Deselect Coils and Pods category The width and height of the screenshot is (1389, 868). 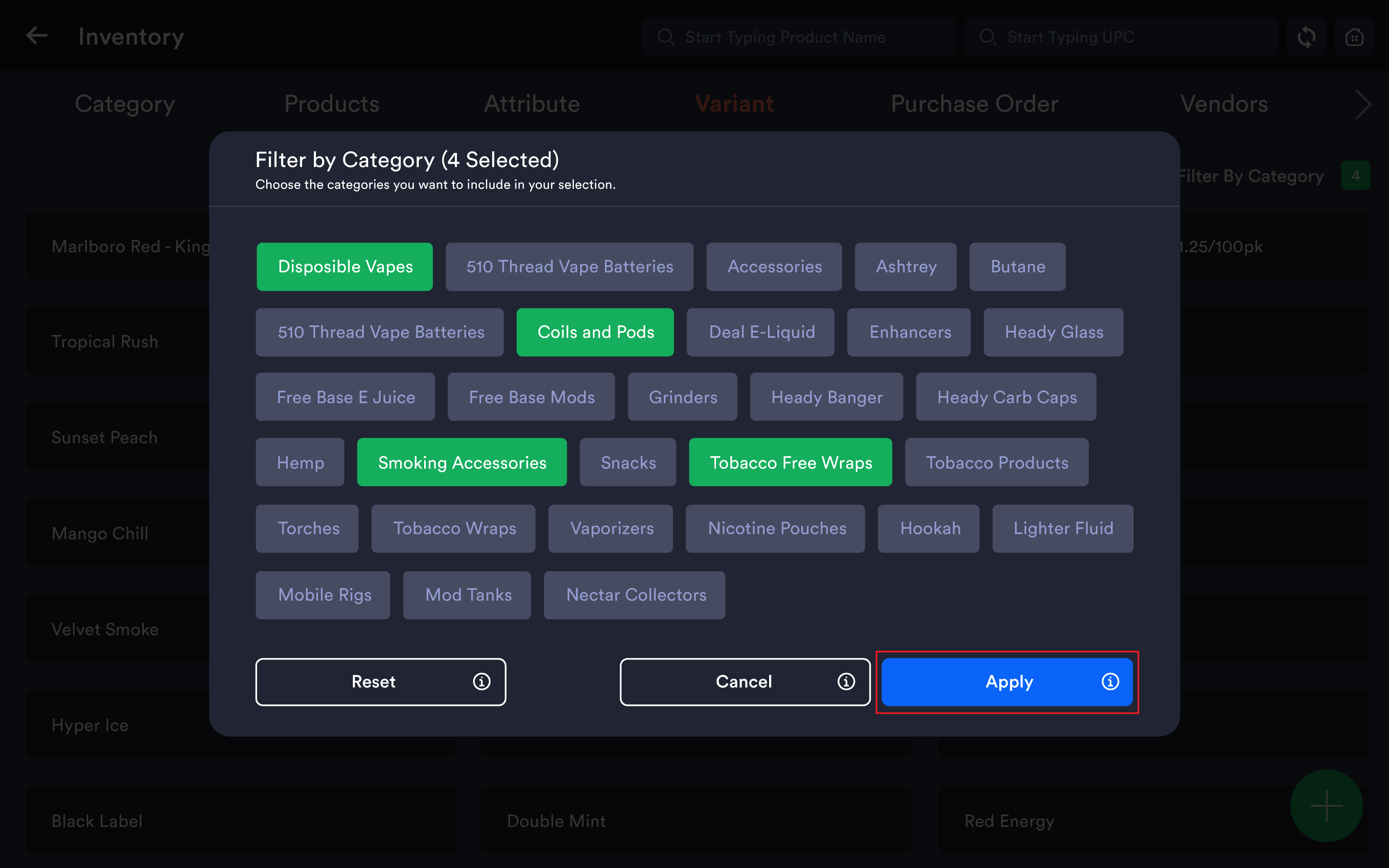tap(595, 332)
